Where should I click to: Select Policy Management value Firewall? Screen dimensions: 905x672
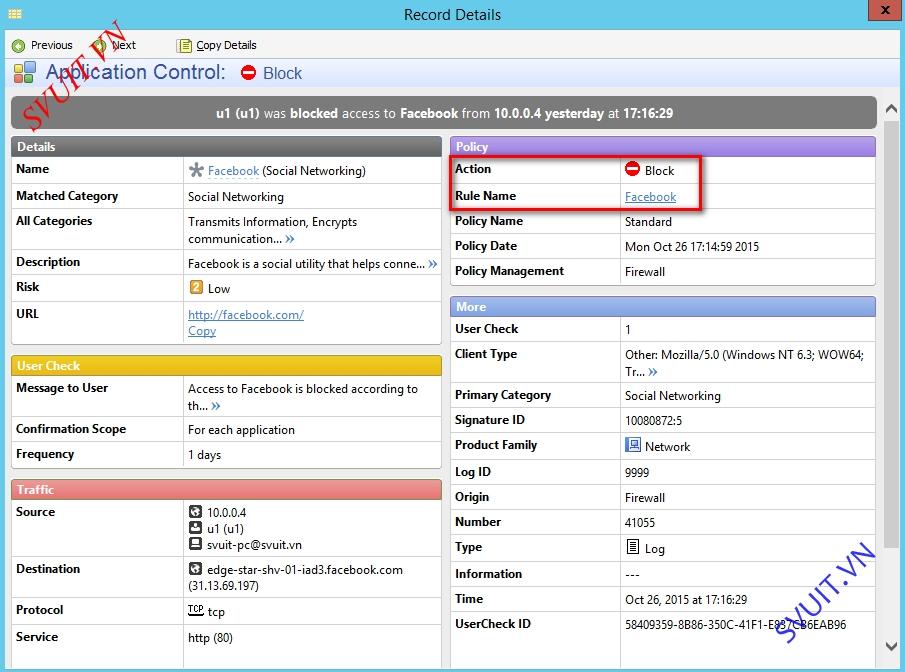[645, 272]
